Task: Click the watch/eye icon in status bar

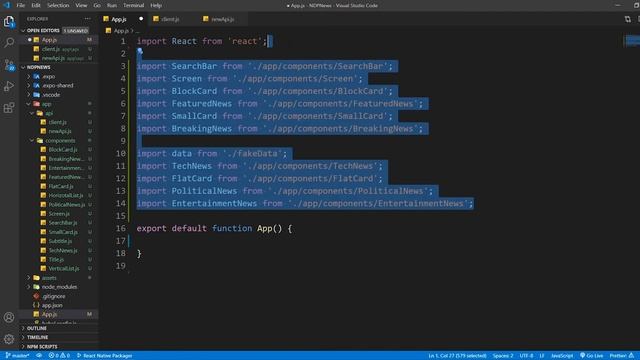Action: 39,356
